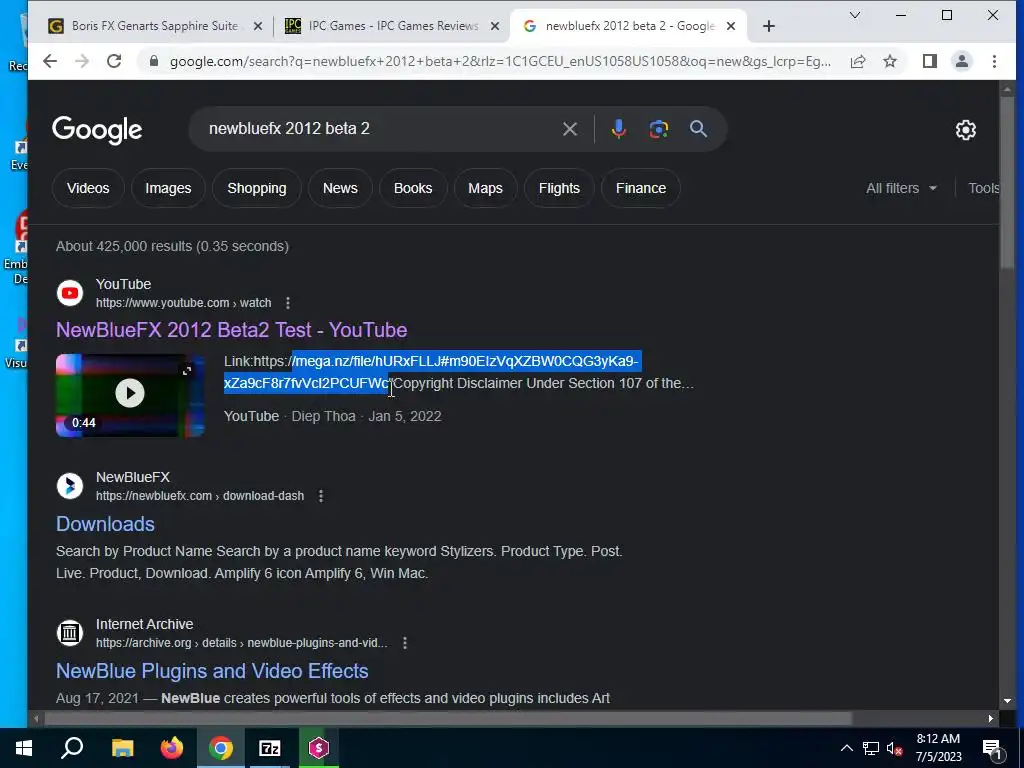Expand the All filters dropdown
This screenshot has height=768, width=1024.
point(901,188)
